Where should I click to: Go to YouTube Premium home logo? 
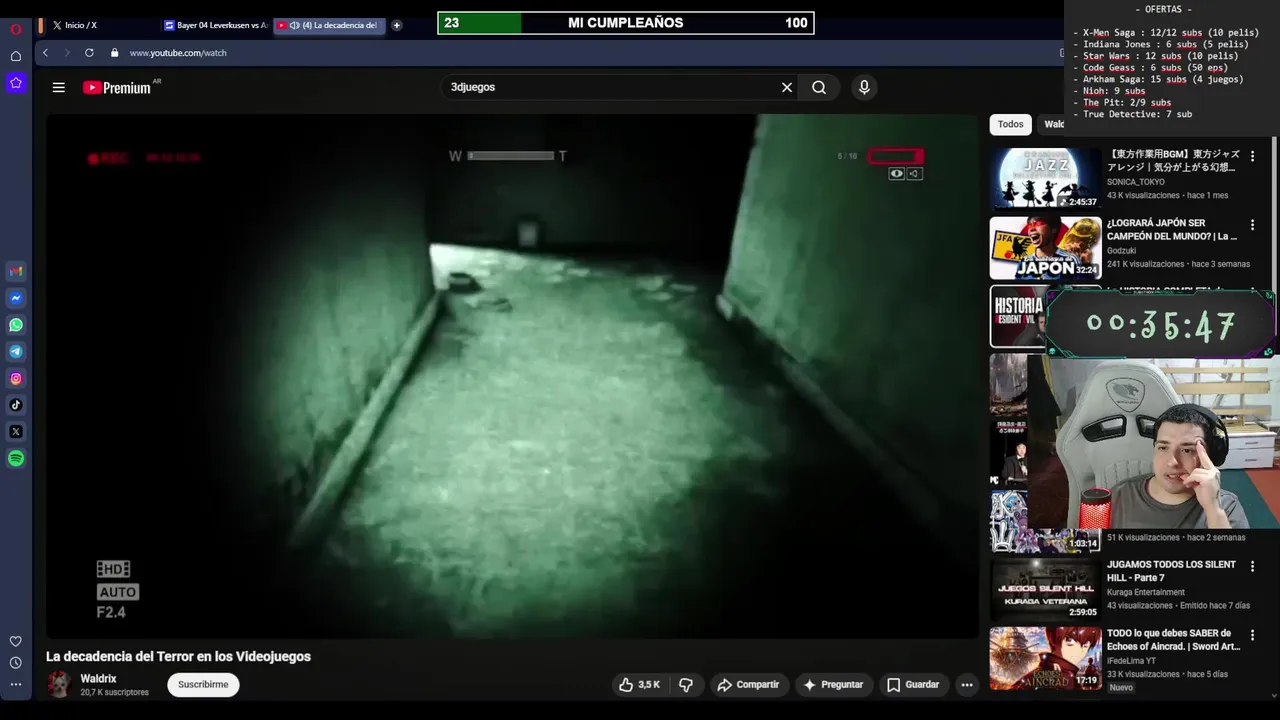(x=116, y=87)
